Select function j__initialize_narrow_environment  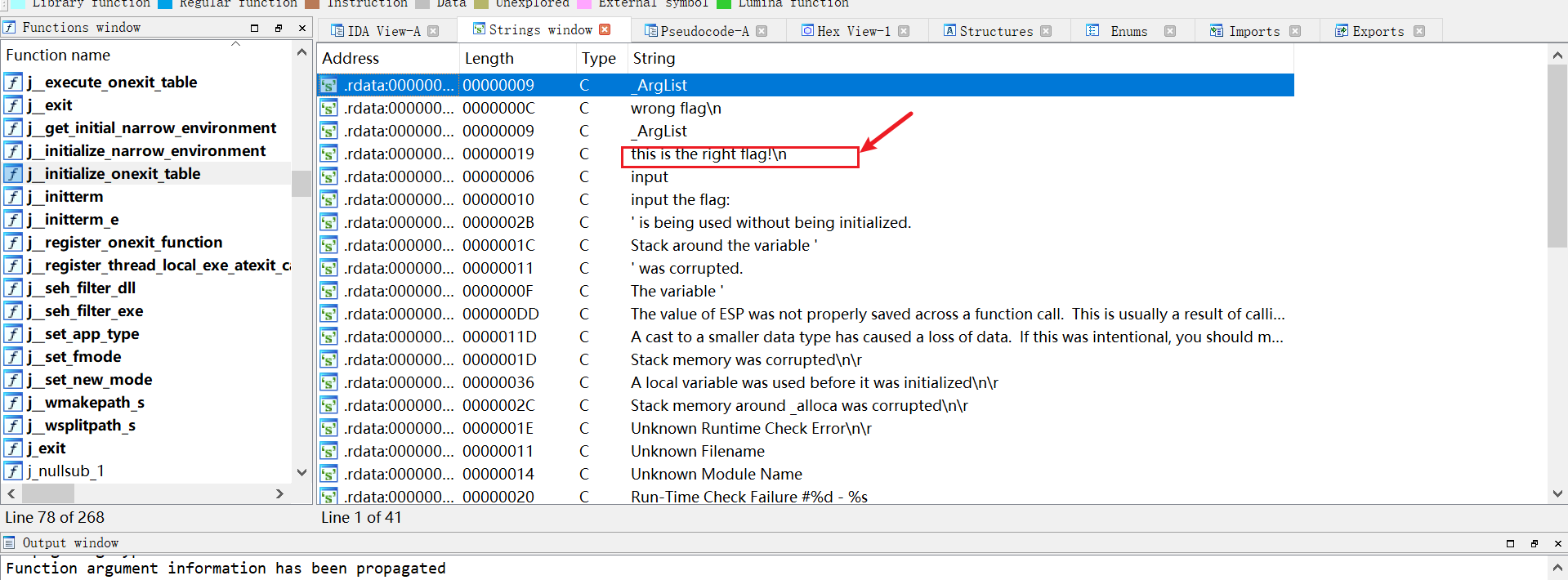coord(146,150)
